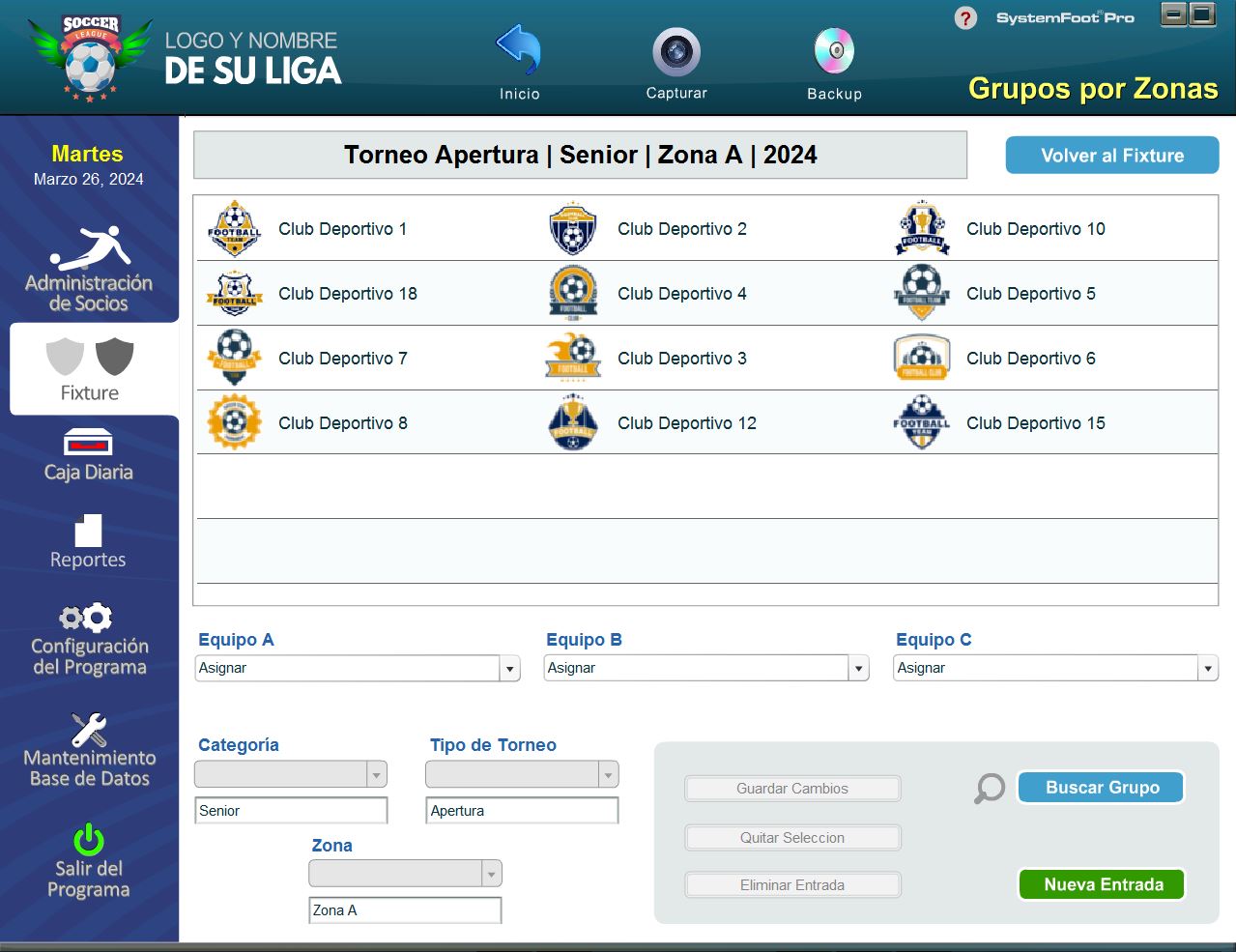Select the Club Deportivo 10 name
Screen dimensions: 1236x952
click(1036, 229)
